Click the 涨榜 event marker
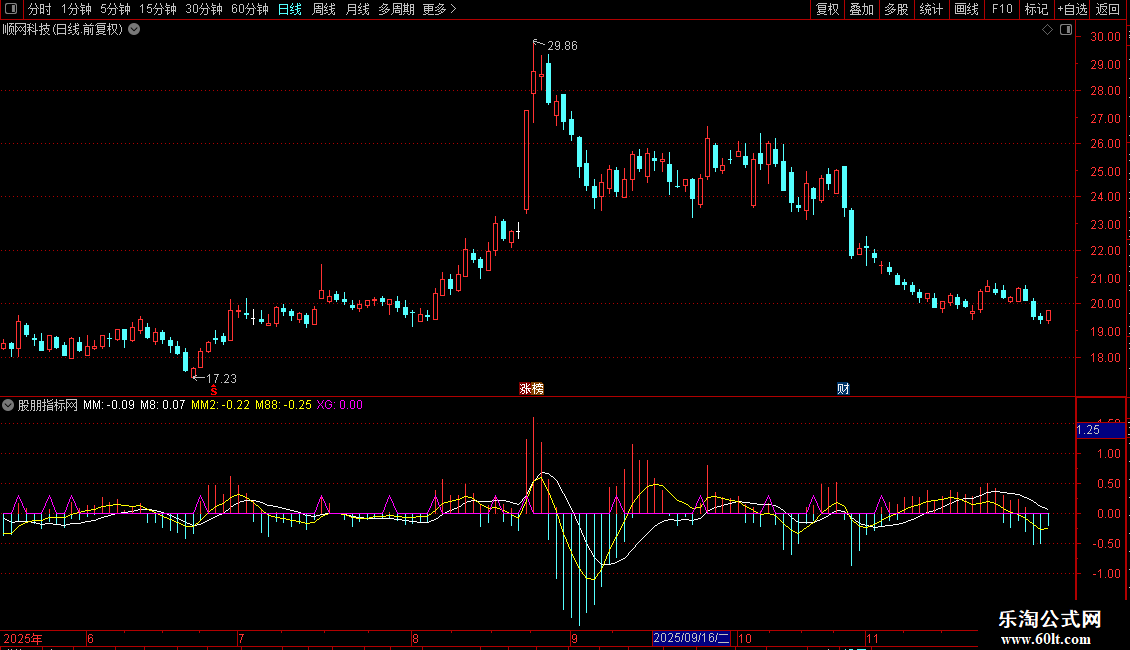1130x650 pixels. [531, 388]
